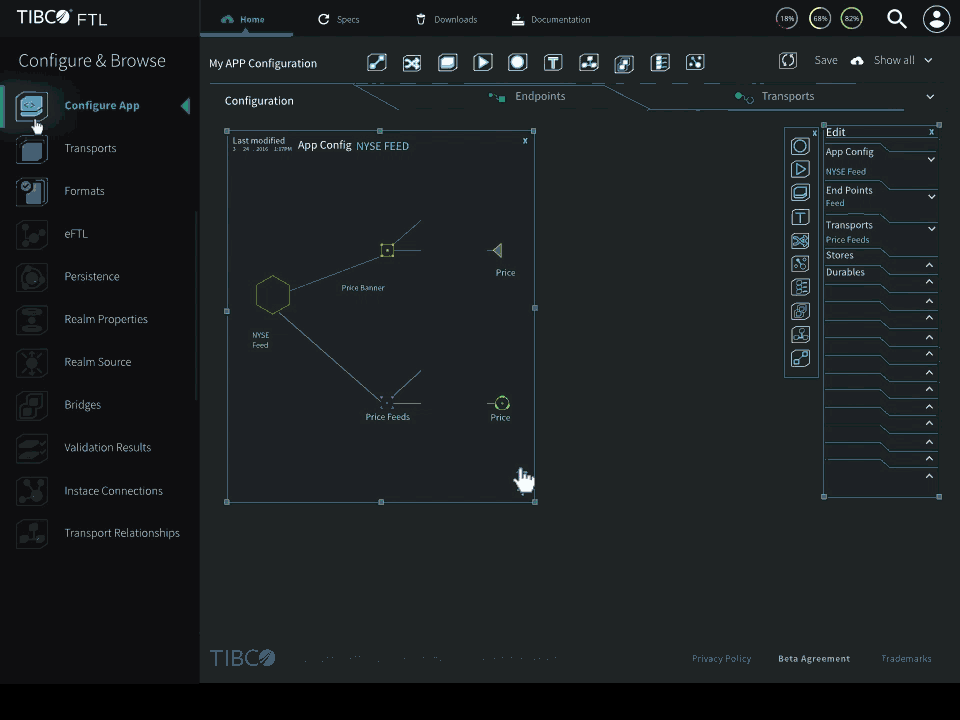Image resolution: width=960 pixels, height=720 pixels.
Task: Click the Bridges sidebar icon
Action: pos(31,405)
